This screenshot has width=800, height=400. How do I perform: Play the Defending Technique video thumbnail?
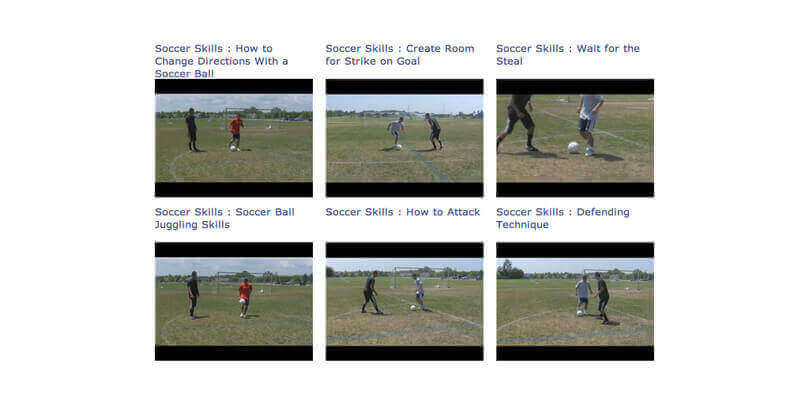pos(575,302)
